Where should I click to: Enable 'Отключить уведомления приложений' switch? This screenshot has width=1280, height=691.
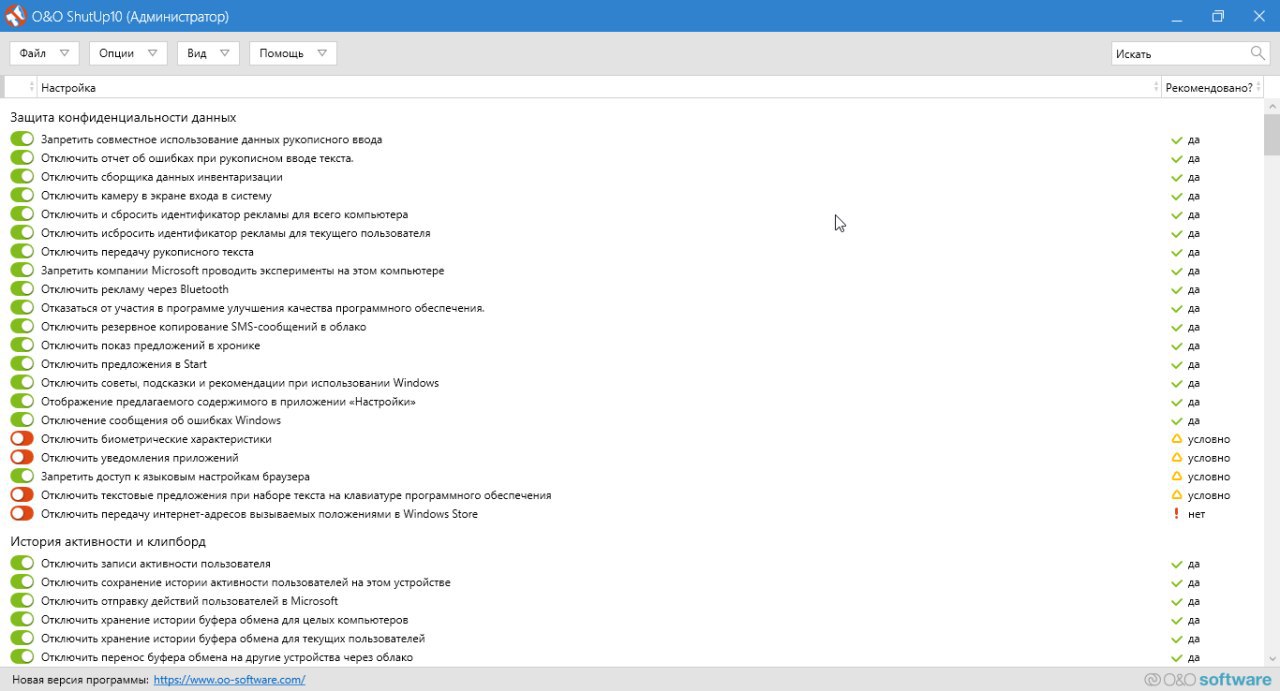(22, 458)
